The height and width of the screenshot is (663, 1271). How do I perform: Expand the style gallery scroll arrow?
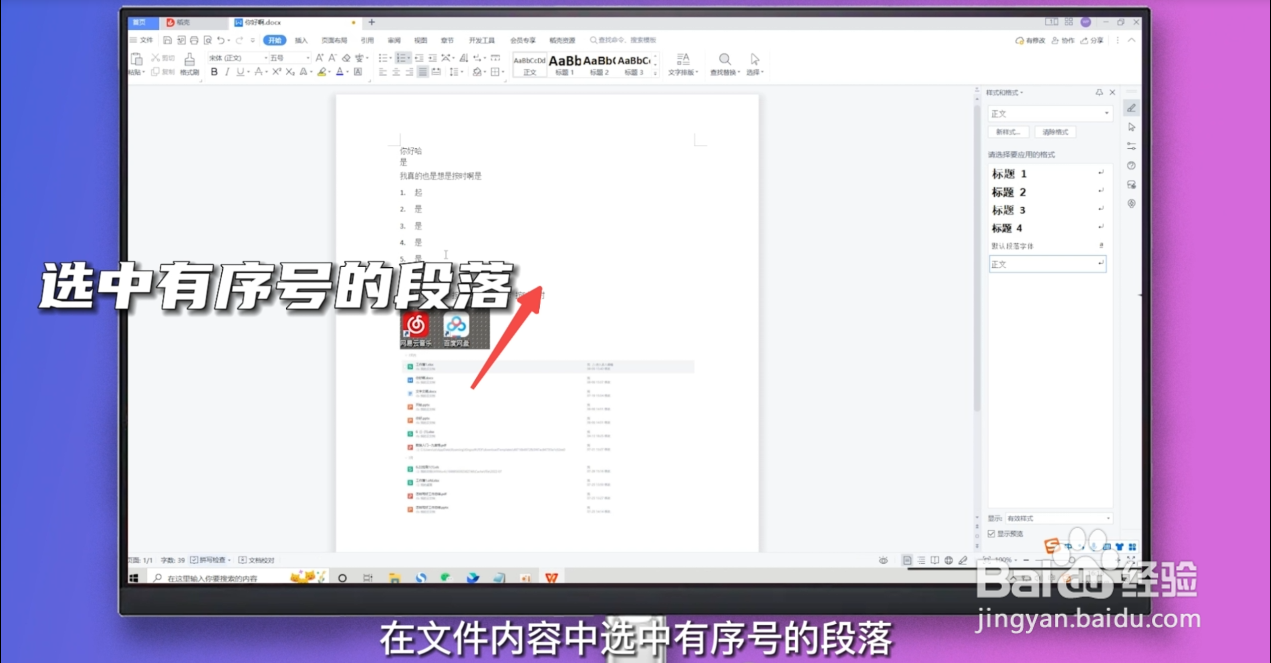click(x=655, y=74)
